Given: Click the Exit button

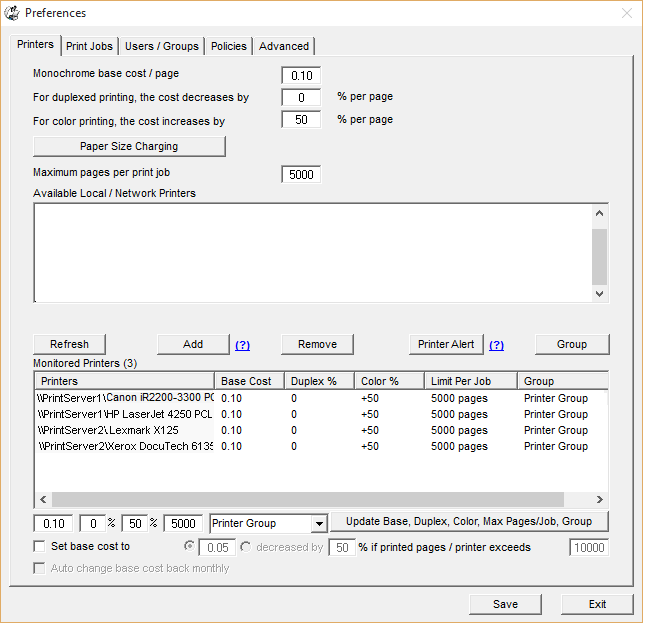Looking at the screenshot, I should 597,605.
